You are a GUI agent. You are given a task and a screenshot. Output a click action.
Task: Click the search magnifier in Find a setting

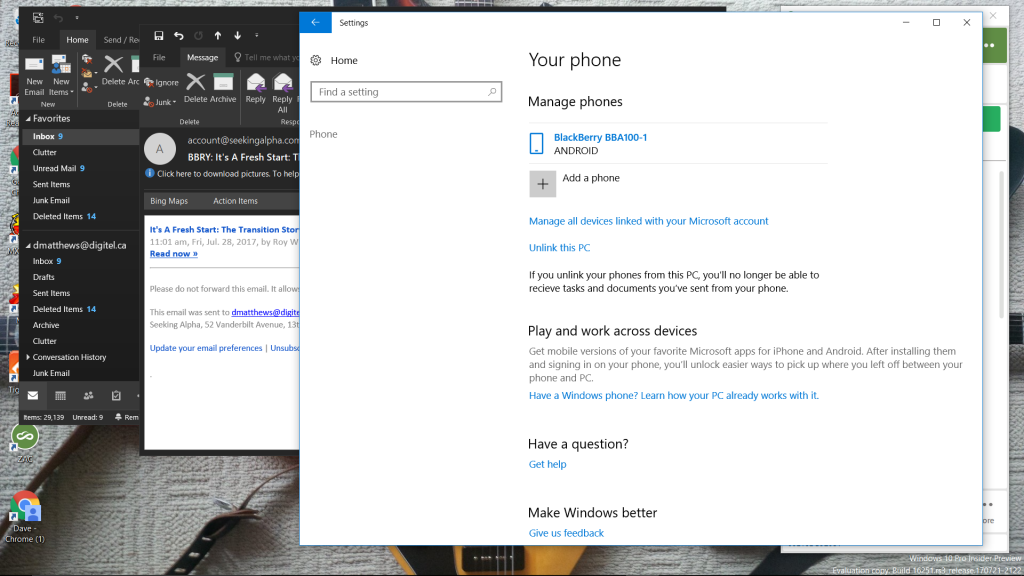click(x=492, y=92)
